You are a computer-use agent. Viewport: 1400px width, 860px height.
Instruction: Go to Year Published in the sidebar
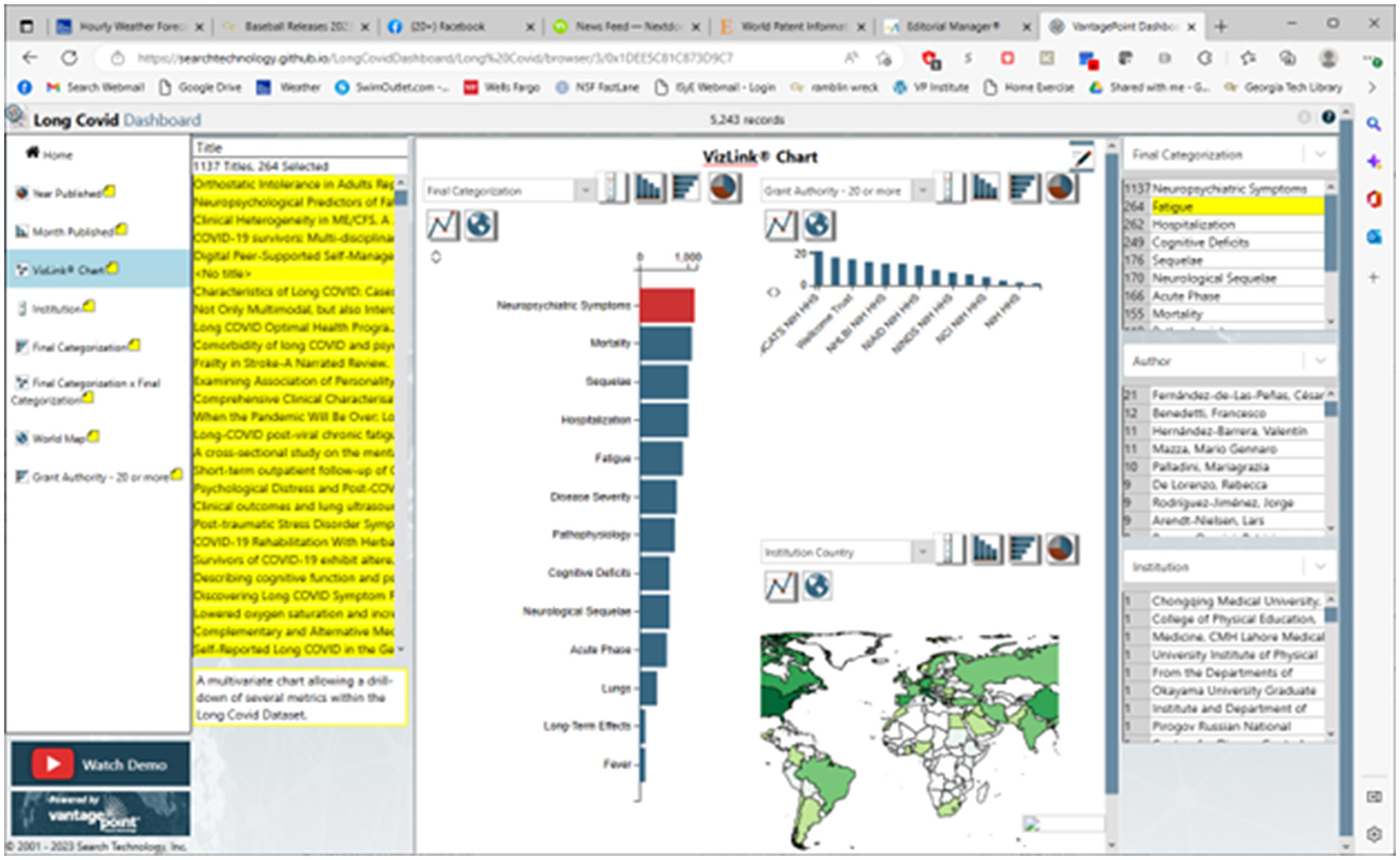tap(66, 193)
